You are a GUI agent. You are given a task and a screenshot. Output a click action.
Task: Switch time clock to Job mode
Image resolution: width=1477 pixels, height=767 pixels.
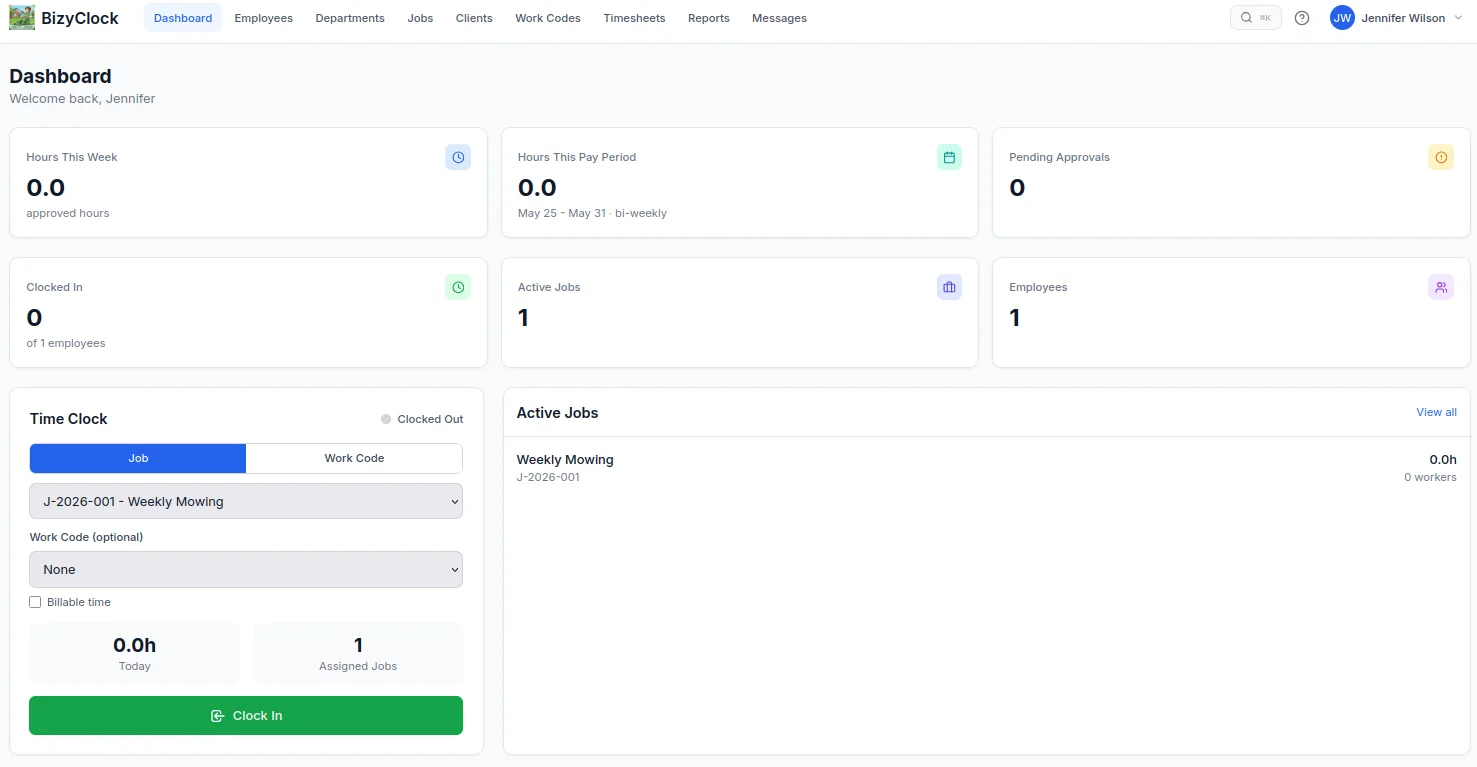pyautogui.click(x=138, y=458)
